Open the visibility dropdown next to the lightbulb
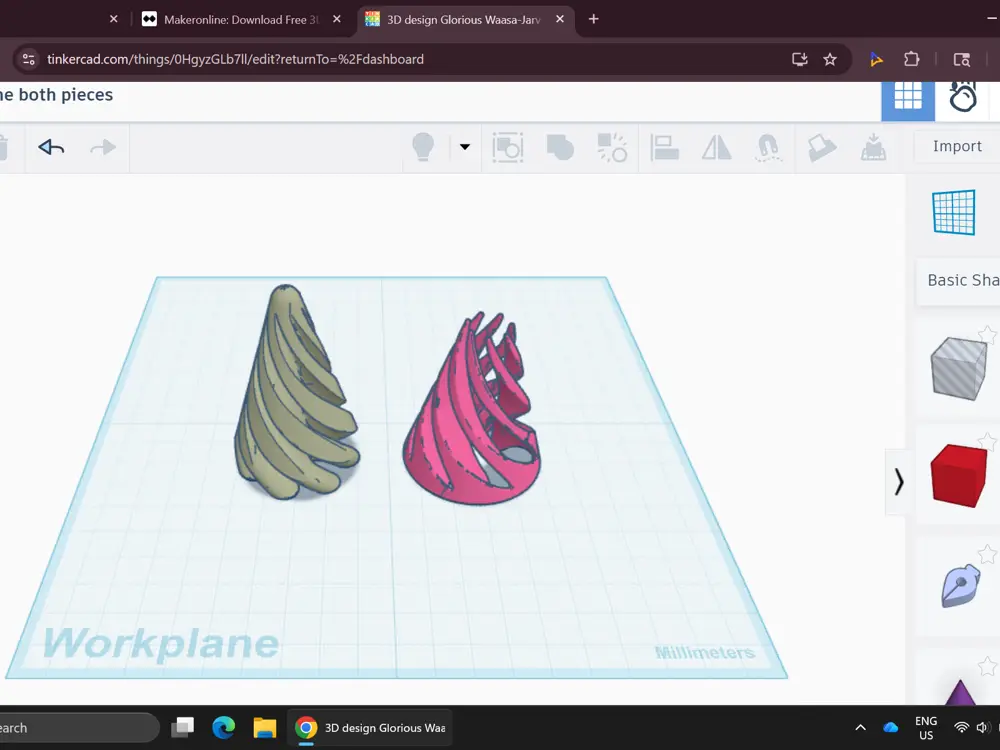Screen dimensions: 1000x750 (465, 147)
